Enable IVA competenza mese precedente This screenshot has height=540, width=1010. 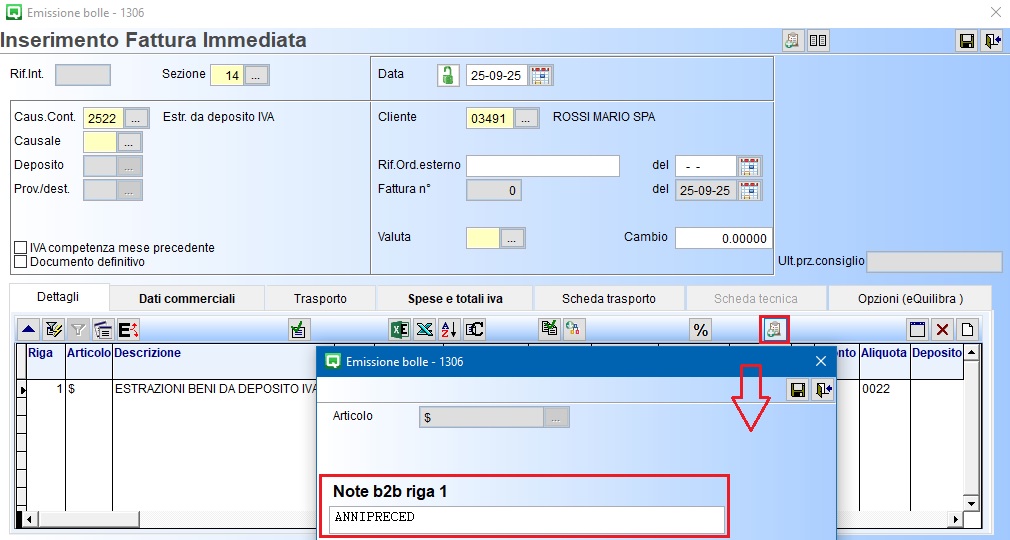click(x=21, y=248)
